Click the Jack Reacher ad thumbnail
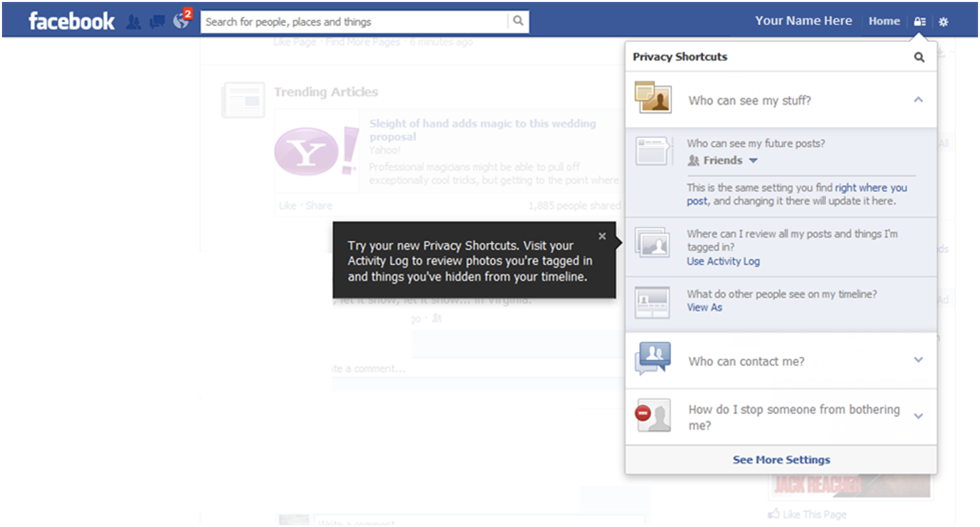 pyautogui.click(x=849, y=486)
